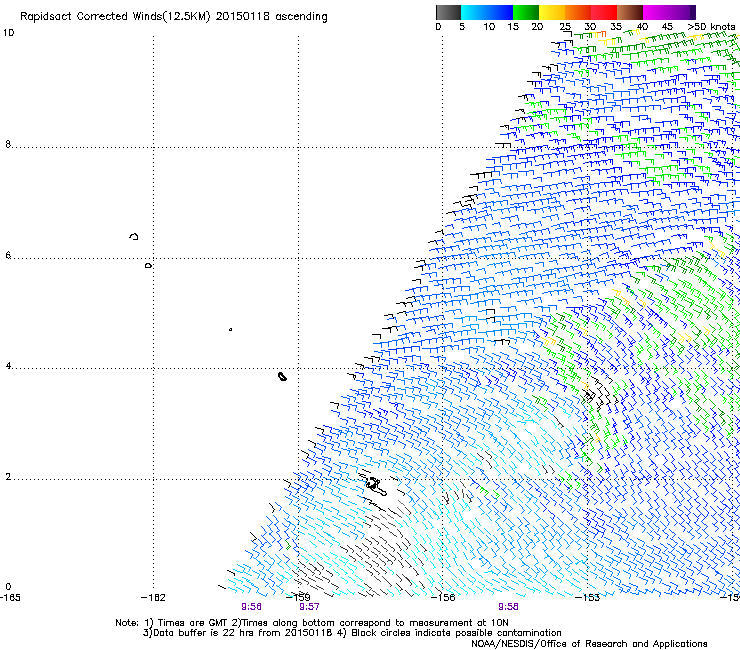
Task: Click the island outline above 6N near -162
Action: (134, 236)
